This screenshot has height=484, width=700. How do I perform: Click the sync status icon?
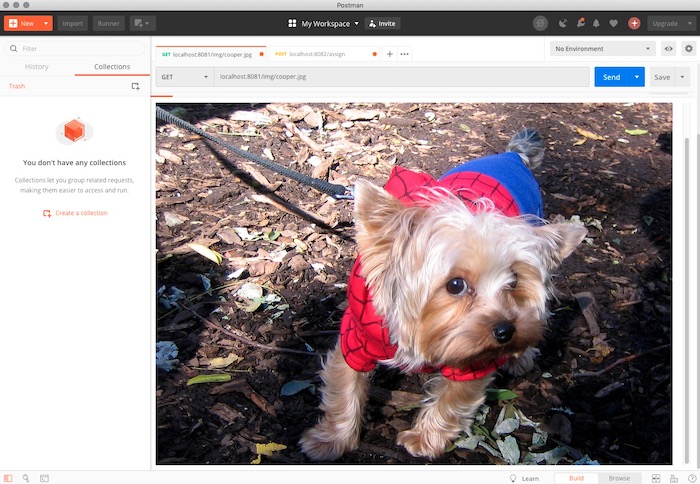pyautogui.click(x=540, y=23)
